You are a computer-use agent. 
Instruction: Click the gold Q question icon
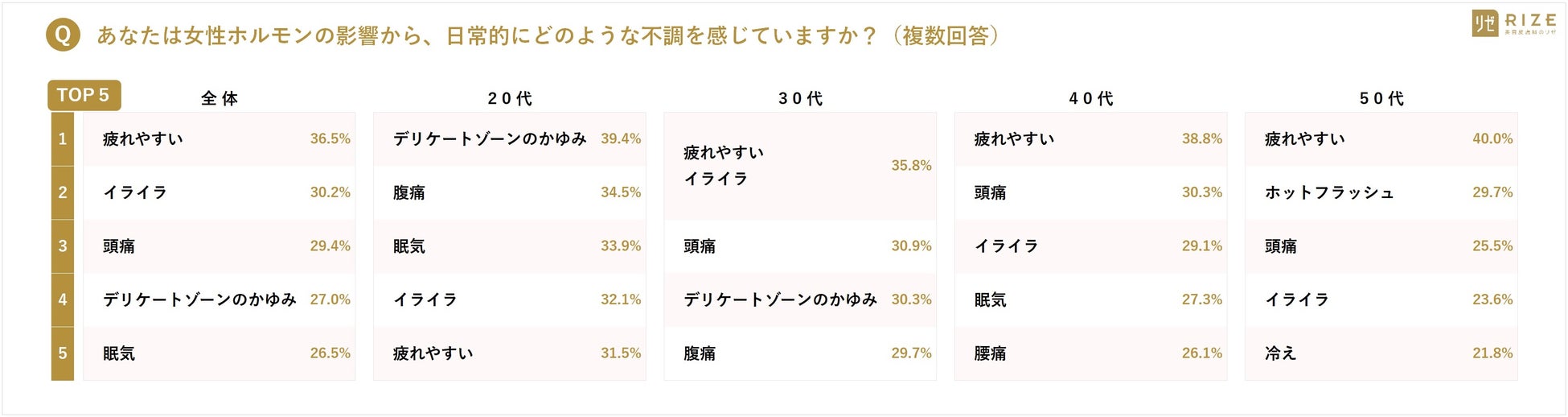coord(63,35)
